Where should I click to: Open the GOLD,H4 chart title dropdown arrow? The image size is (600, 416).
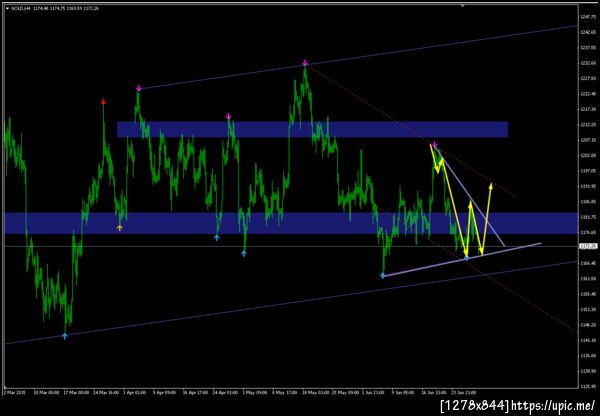tap(7, 8)
